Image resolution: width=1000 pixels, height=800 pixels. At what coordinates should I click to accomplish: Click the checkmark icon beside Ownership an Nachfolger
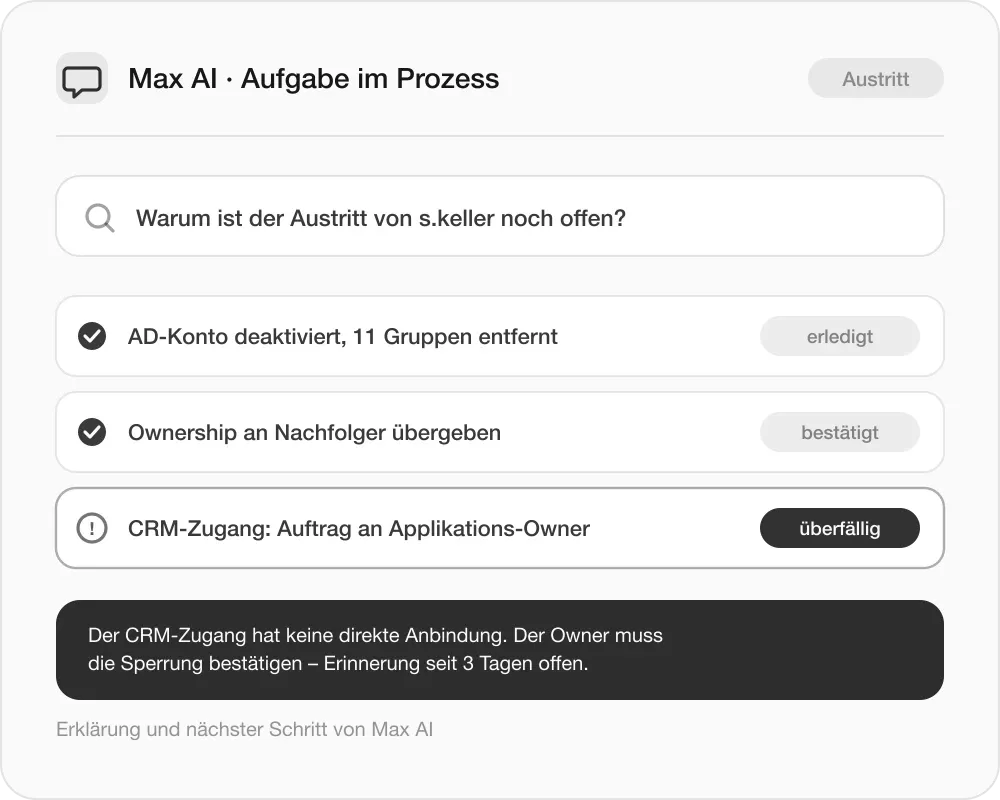tap(92, 433)
